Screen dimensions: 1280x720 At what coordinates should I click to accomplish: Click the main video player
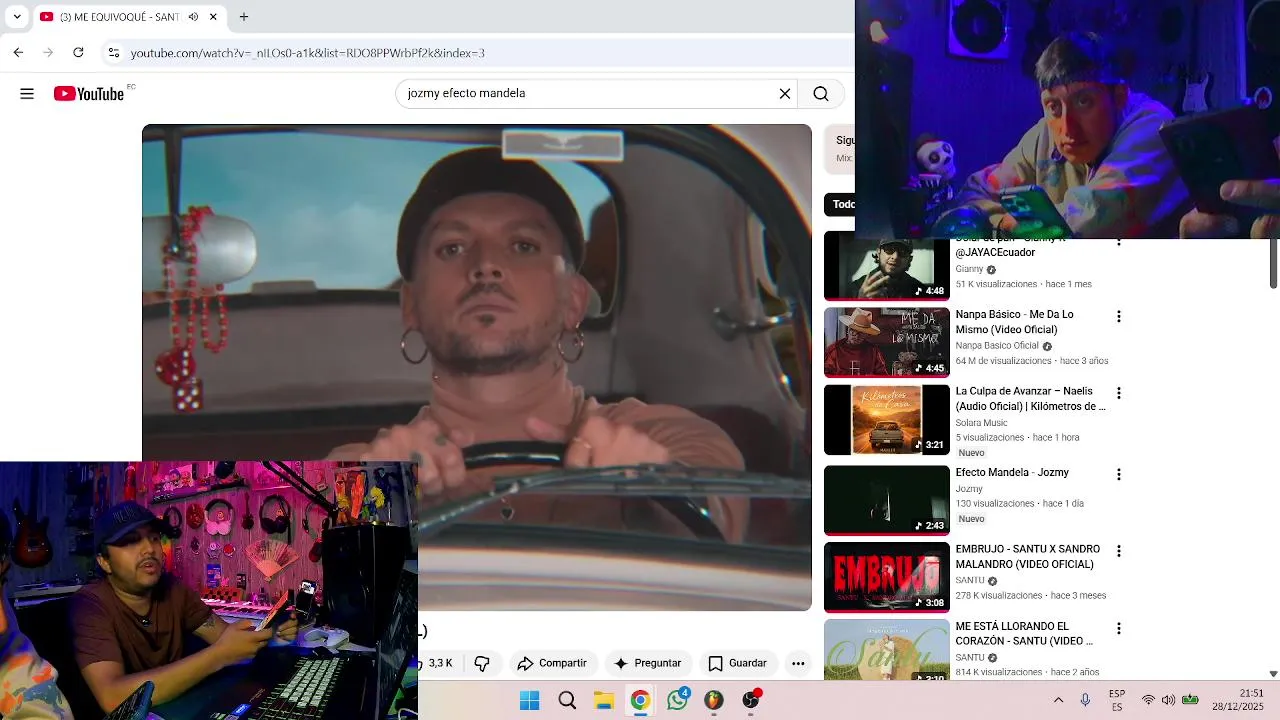(x=477, y=367)
